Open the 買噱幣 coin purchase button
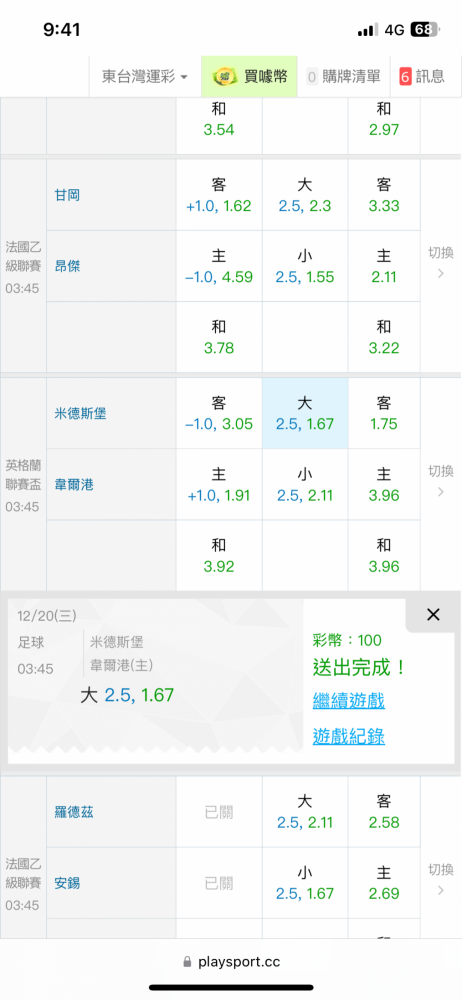The width and height of the screenshot is (462, 1000). coord(250,77)
